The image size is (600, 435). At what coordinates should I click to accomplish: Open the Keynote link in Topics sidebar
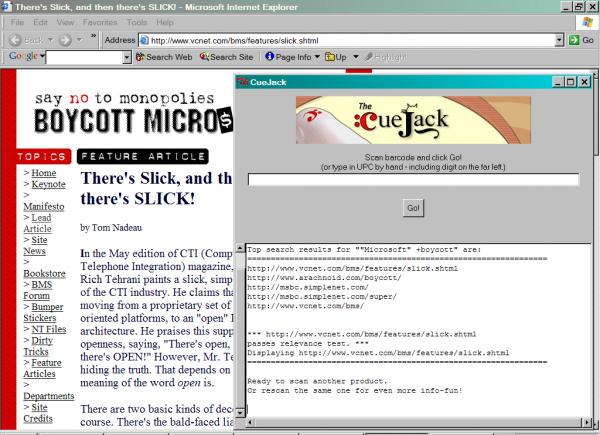(50, 185)
